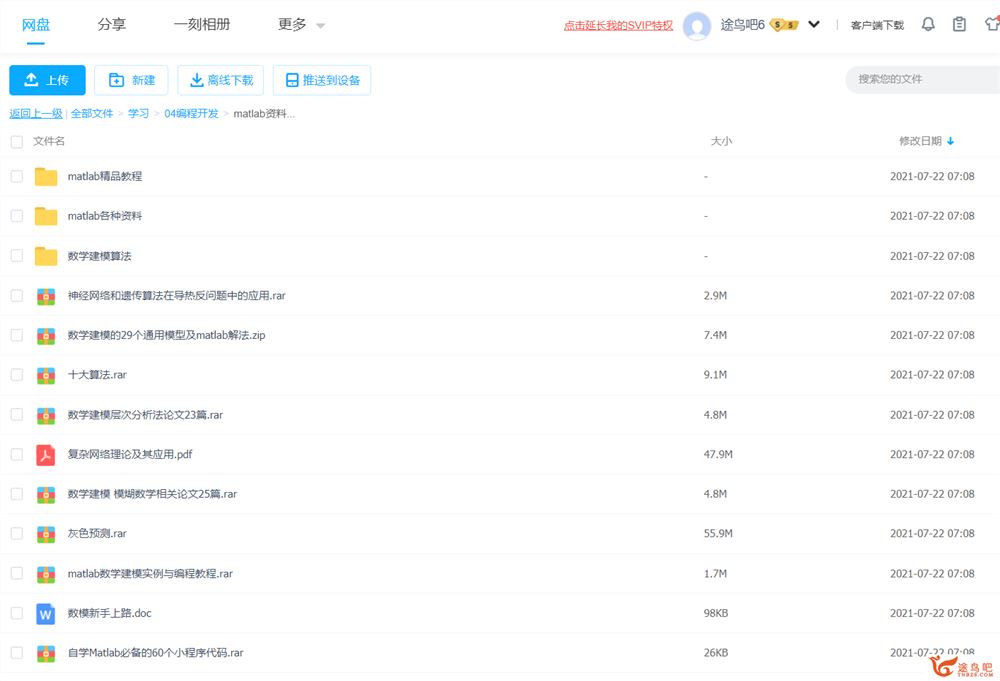Screen dimensions: 1000x681
Task: Click archive icon of 十大算法.rar
Action: pyautogui.click(x=46, y=375)
